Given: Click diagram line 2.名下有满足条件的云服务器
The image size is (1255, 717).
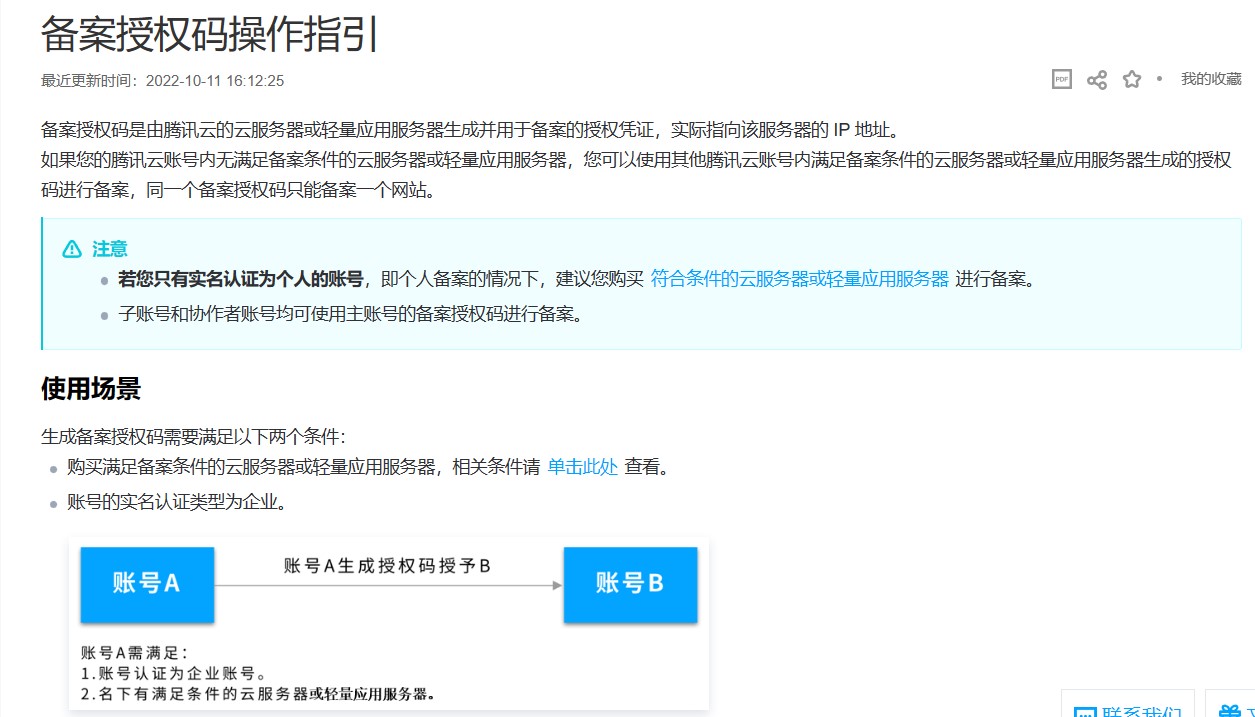Looking at the screenshot, I should pyautogui.click(x=257, y=693).
